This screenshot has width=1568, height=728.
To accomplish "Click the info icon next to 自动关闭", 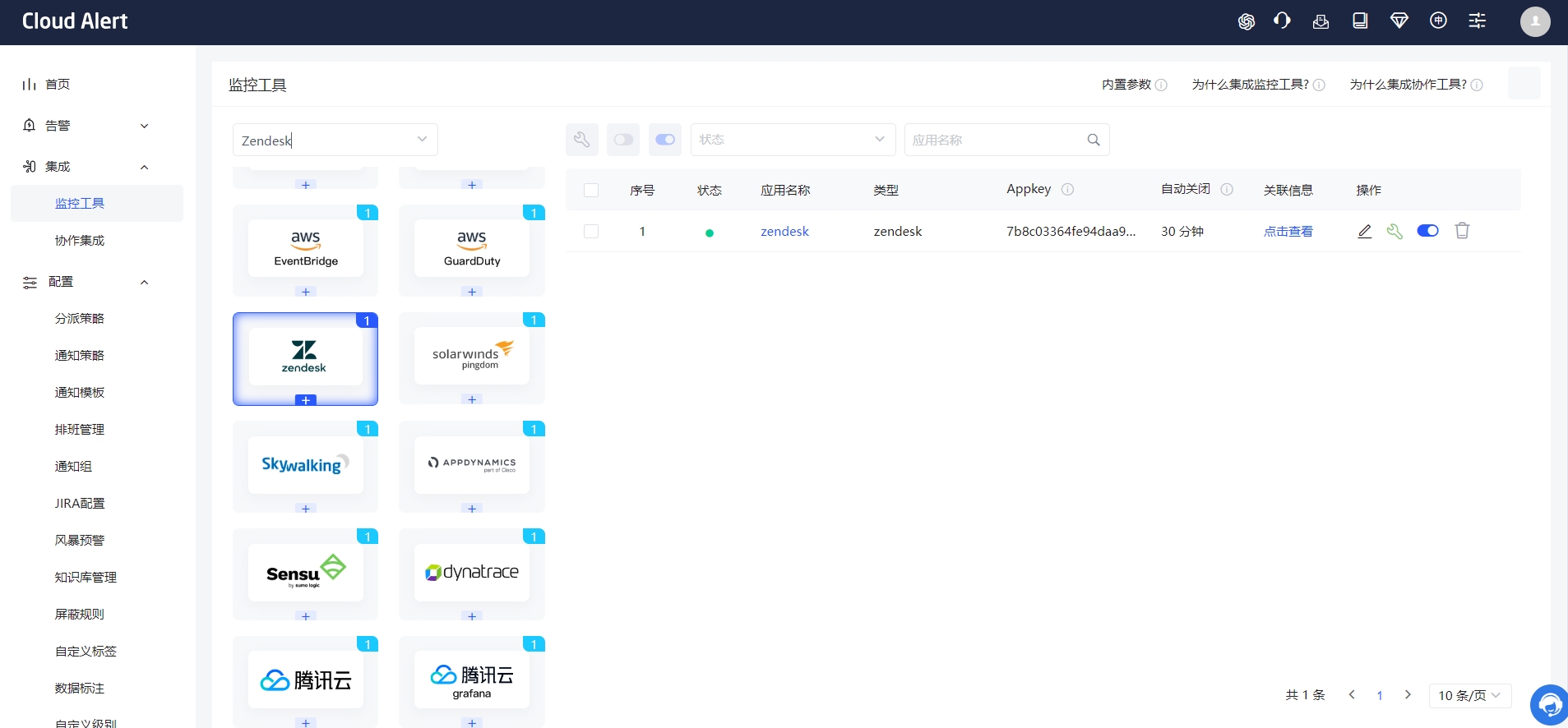I will 1227,189.
